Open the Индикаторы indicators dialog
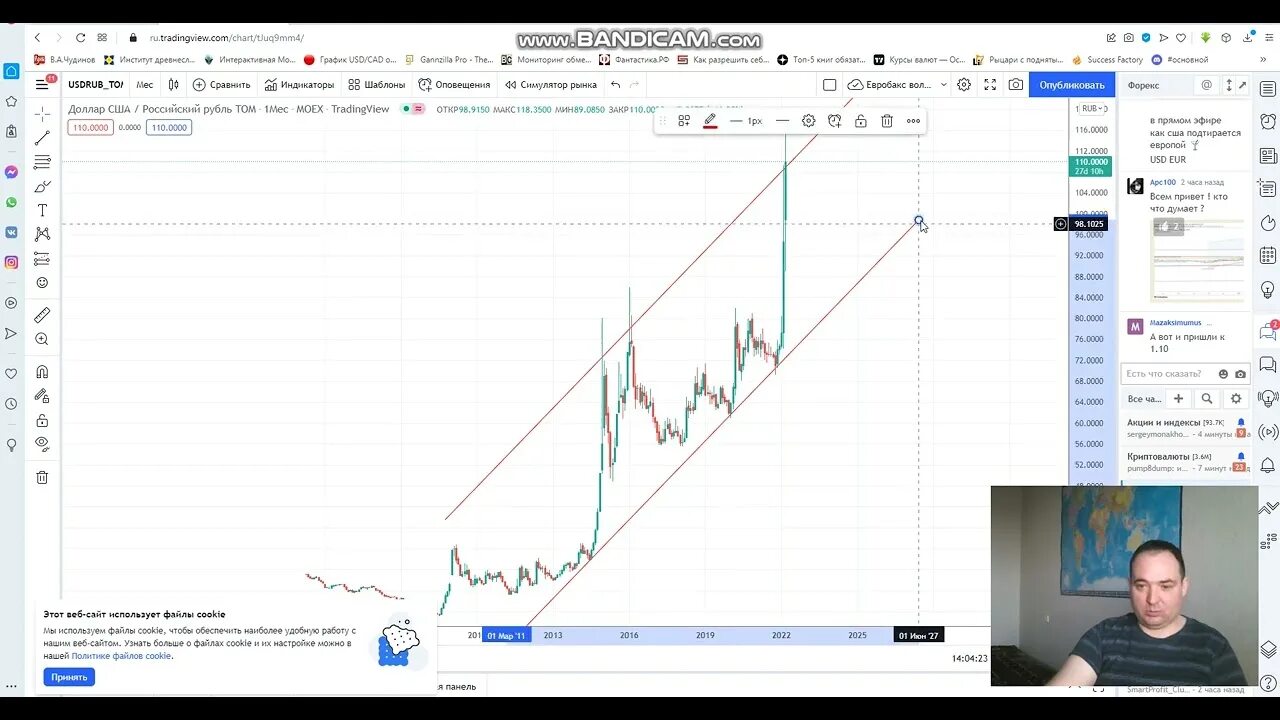This screenshot has height=720, width=1280. (x=299, y=84)
